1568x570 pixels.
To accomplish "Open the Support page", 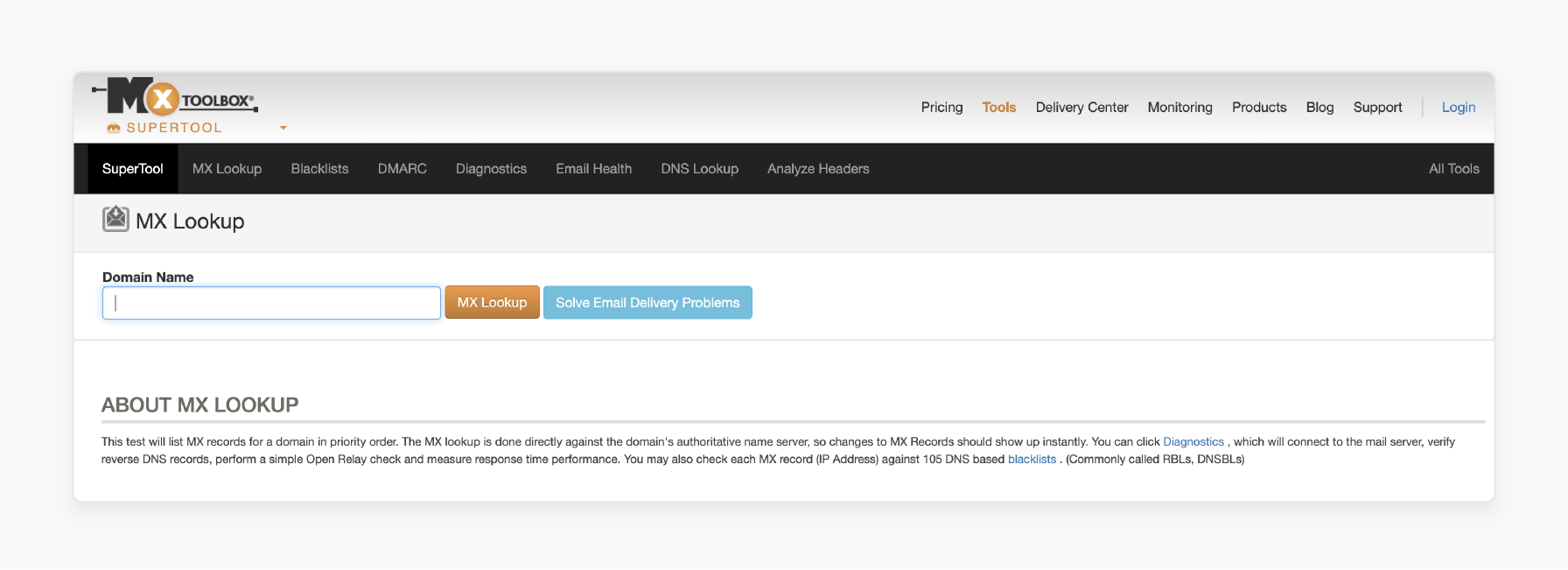I will pos(1378,107).
